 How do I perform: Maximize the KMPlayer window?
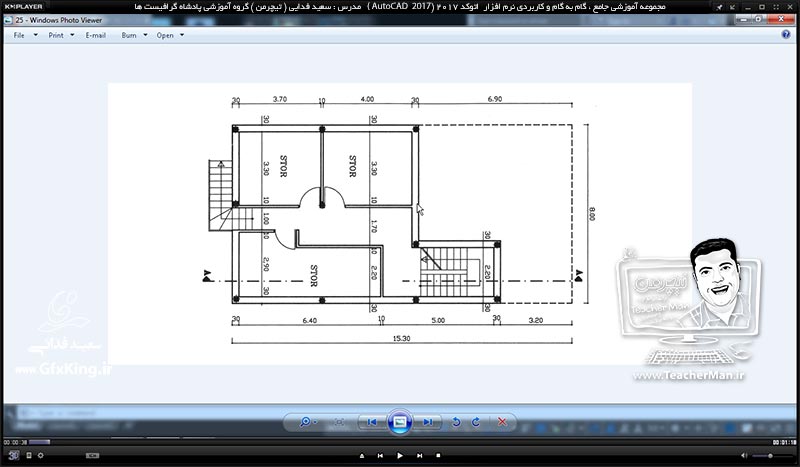(x=762, y=7)
